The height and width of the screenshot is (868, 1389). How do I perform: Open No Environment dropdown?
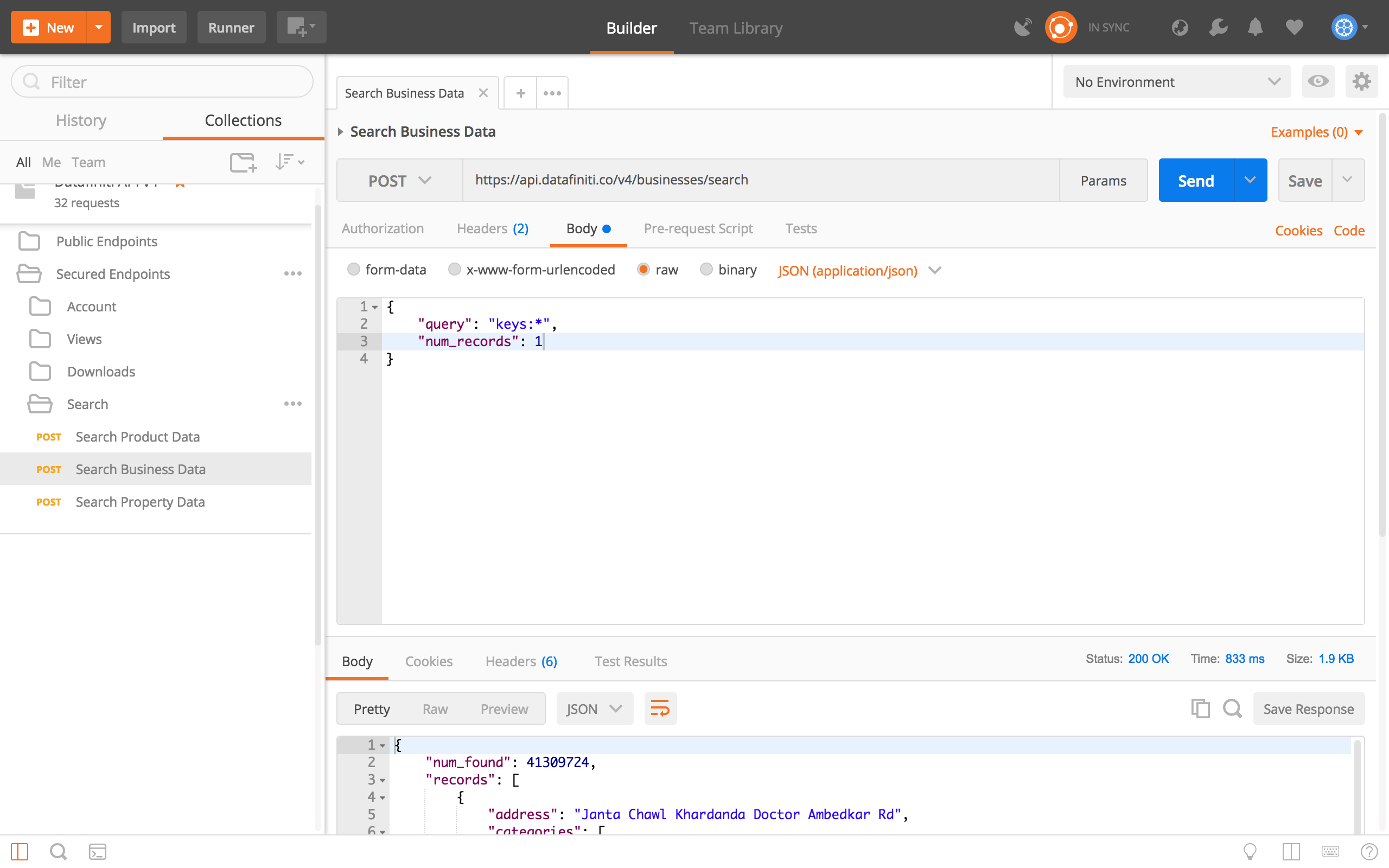pos(1177,81)
